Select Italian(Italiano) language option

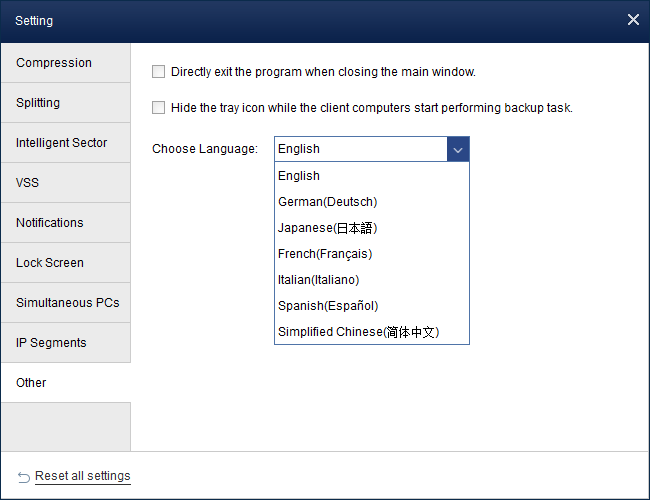click(318, 280)
